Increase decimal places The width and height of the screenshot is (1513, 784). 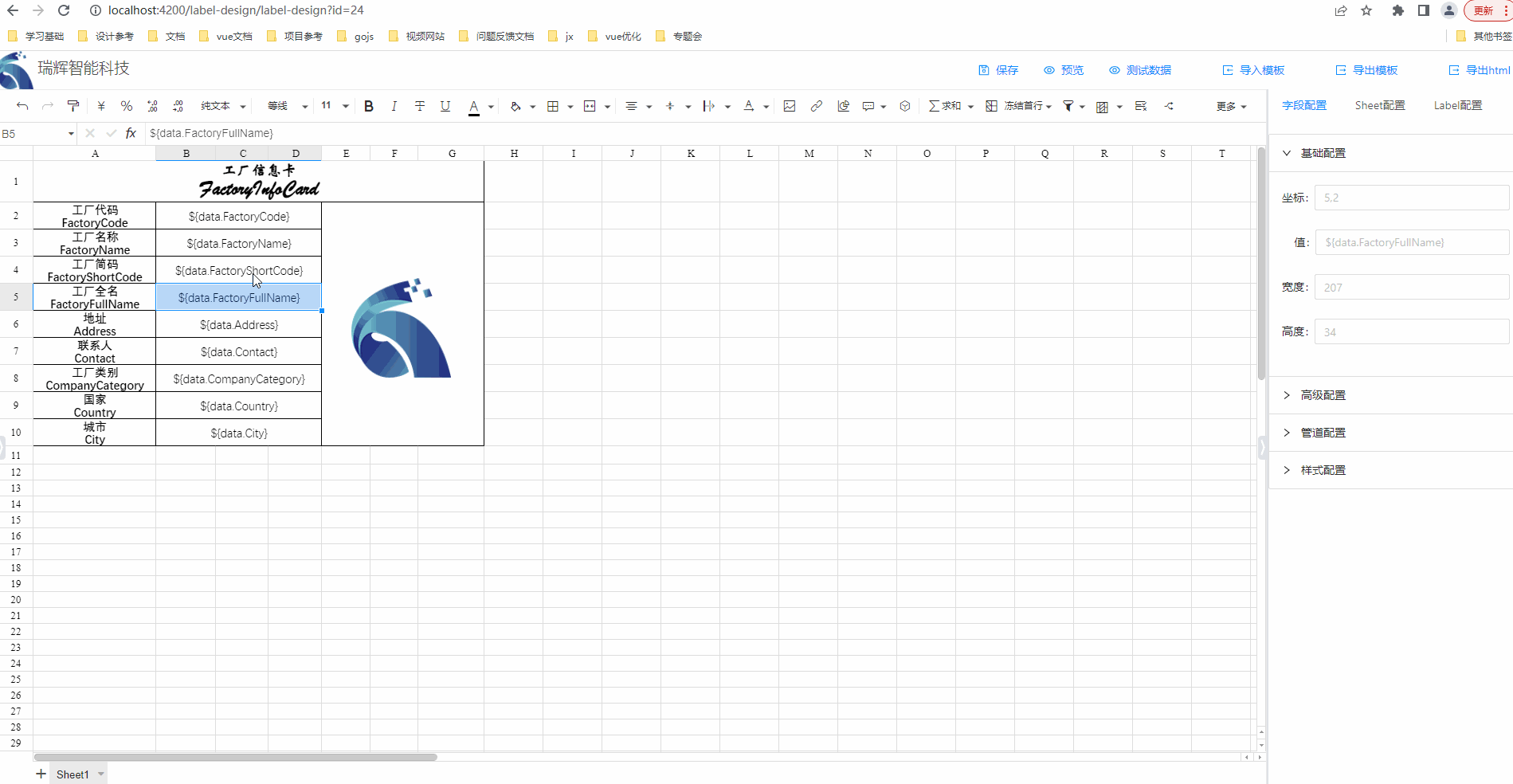point(178,106)
